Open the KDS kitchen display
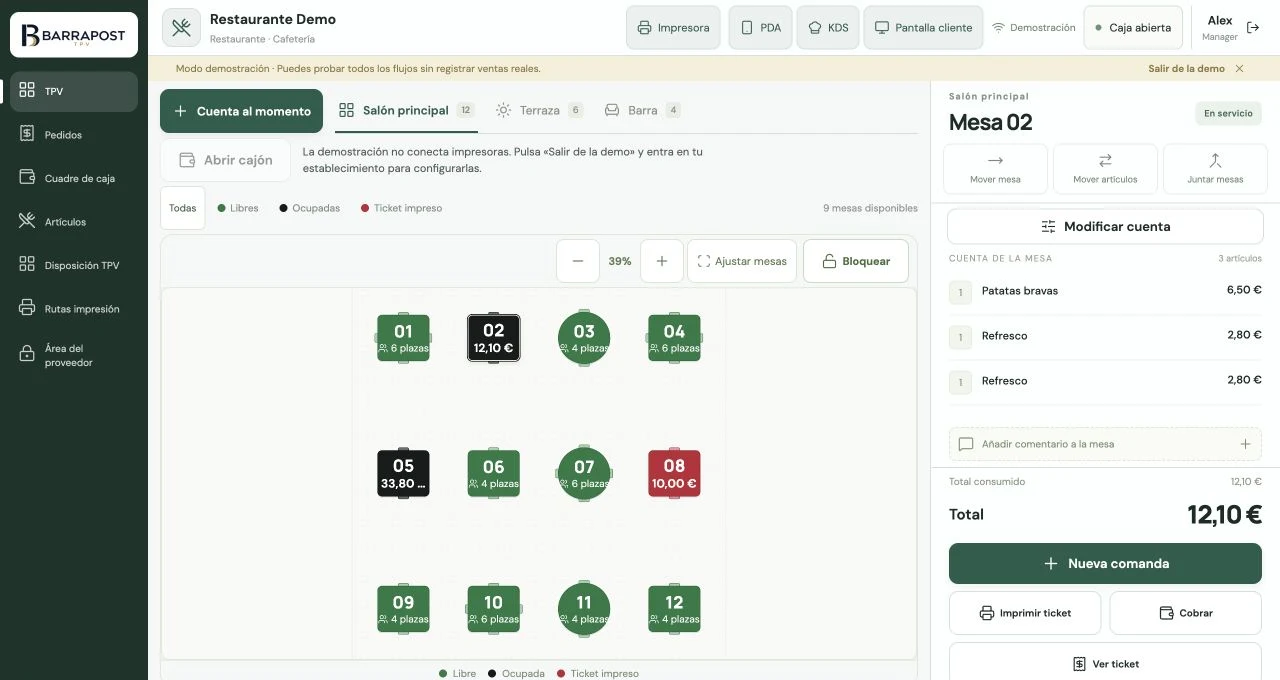The height and width of the screenshot is (680, 1280). (x=828, y=28)
